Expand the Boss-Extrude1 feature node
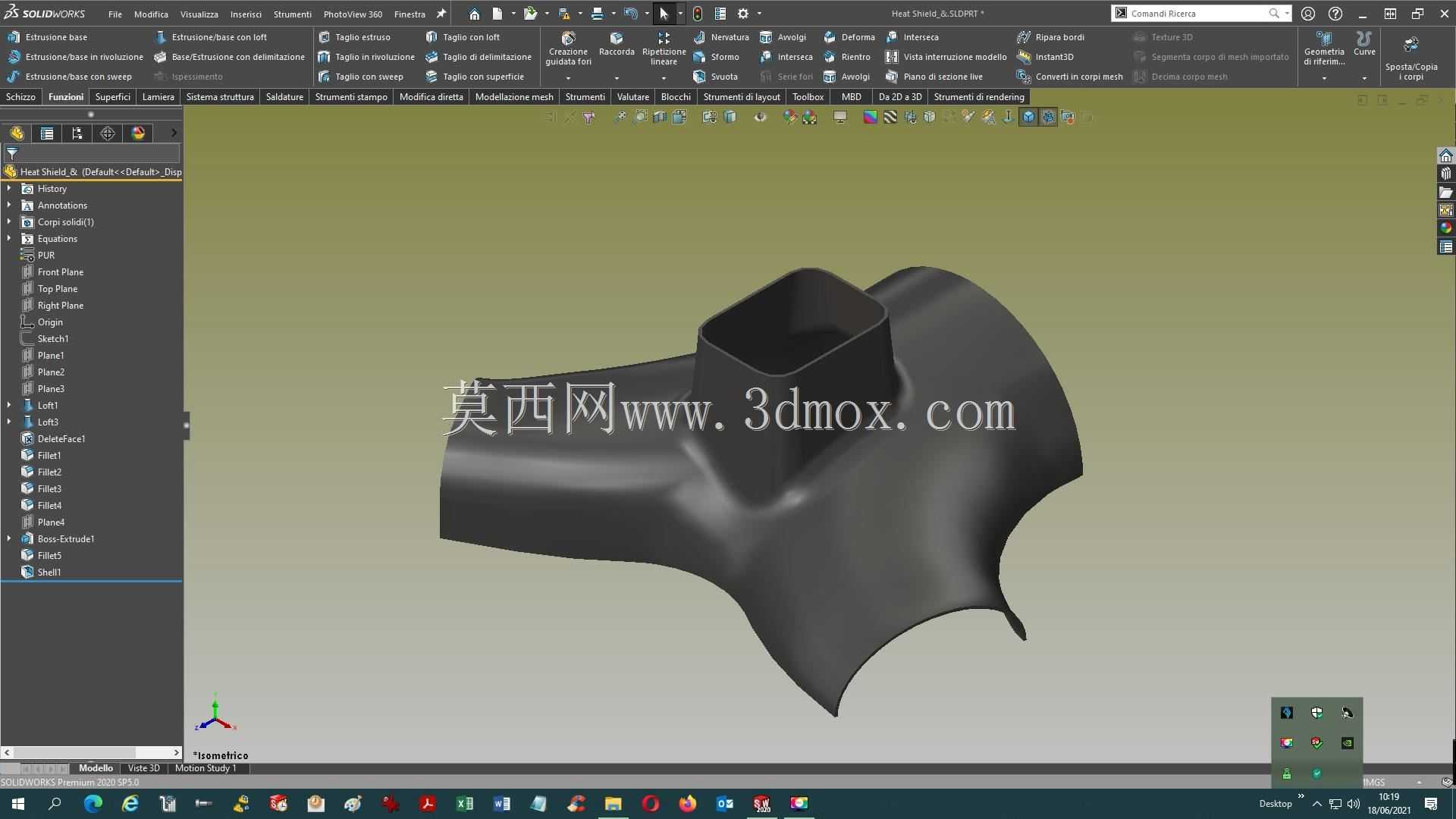Image resolution: width=1456 pixels, height=819 pixels. click(x=9, y=538)
